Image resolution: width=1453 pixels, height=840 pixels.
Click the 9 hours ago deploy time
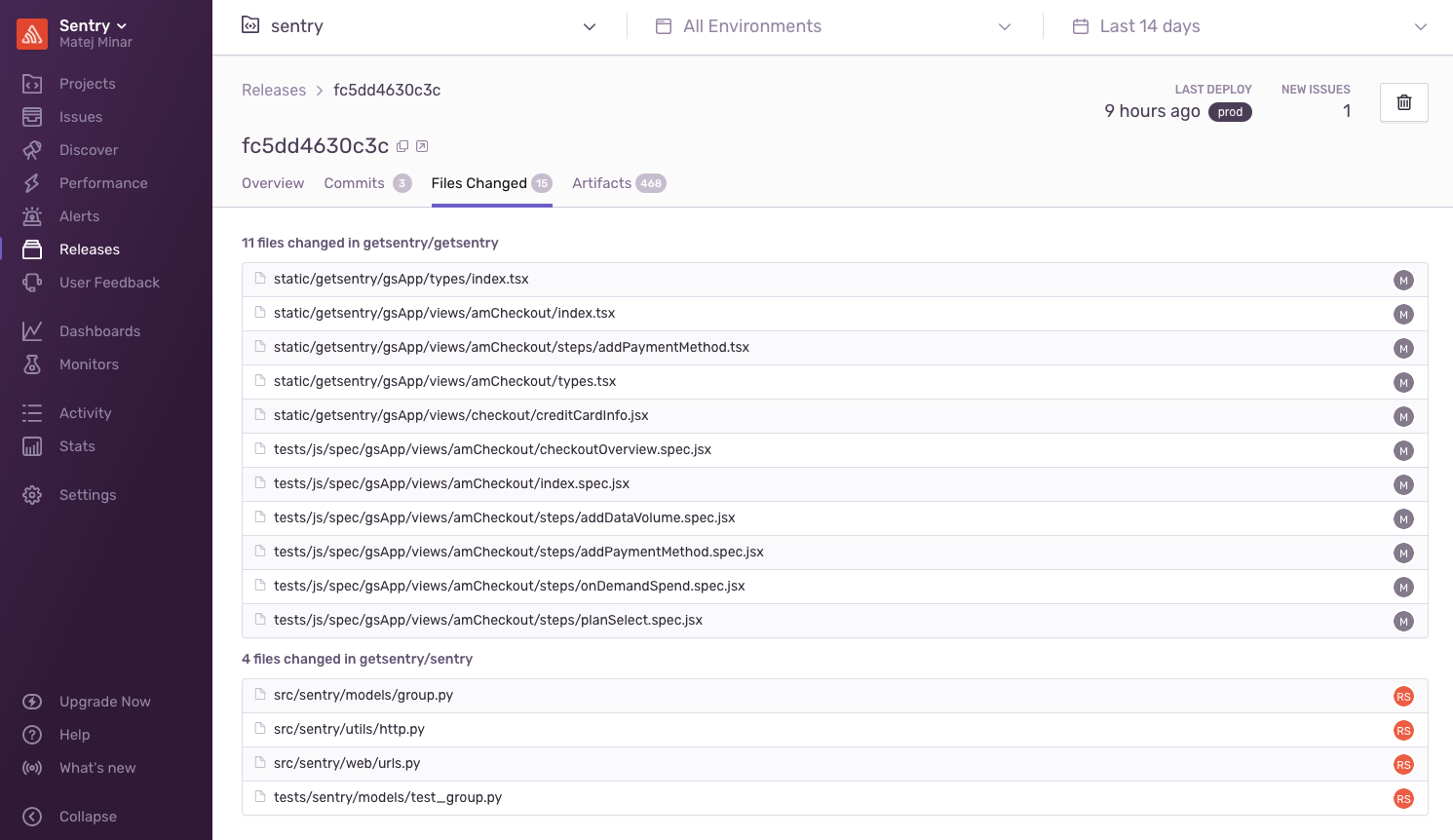point(1152,111)
